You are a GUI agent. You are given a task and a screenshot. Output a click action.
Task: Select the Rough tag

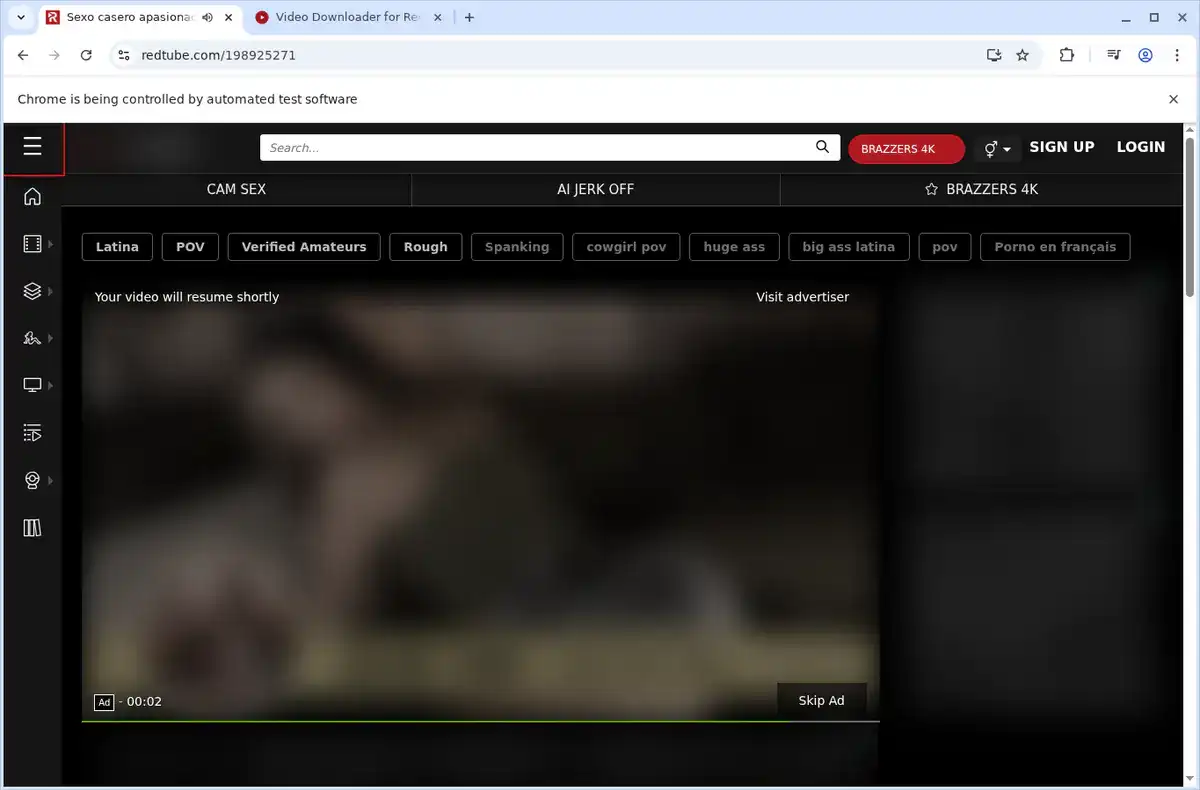[x=426, y=247]
